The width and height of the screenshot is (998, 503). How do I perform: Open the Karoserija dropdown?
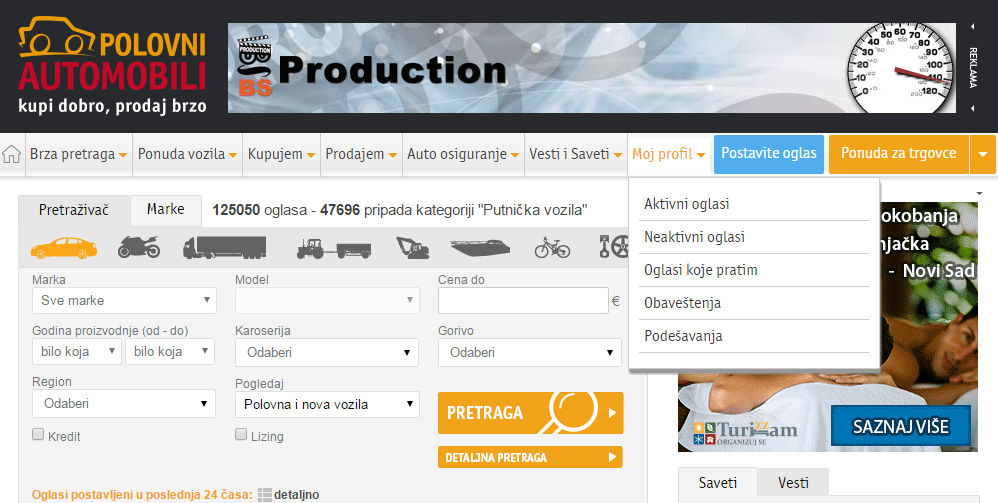[x=327, y=352]
